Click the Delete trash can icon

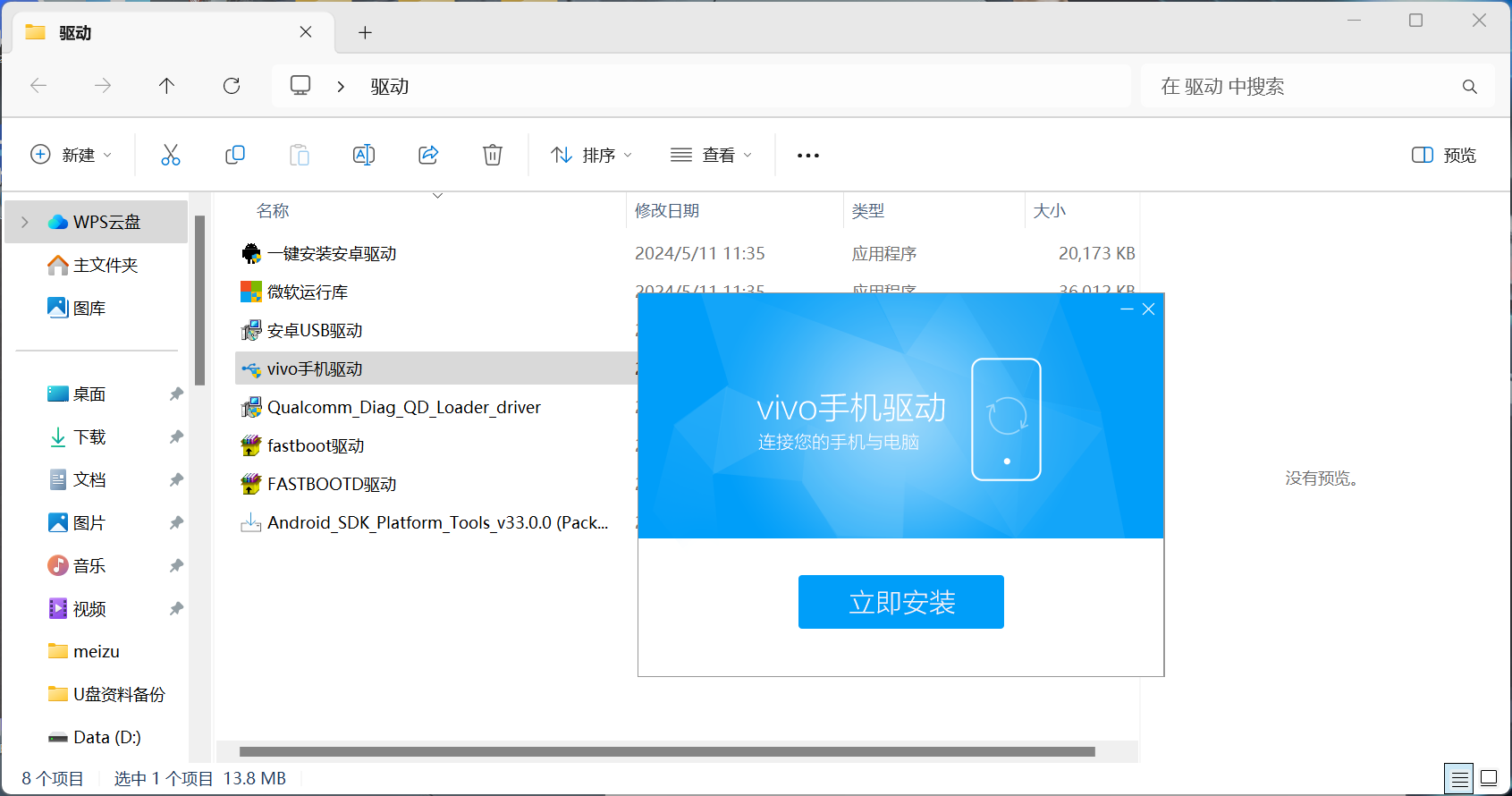[493, 155]
